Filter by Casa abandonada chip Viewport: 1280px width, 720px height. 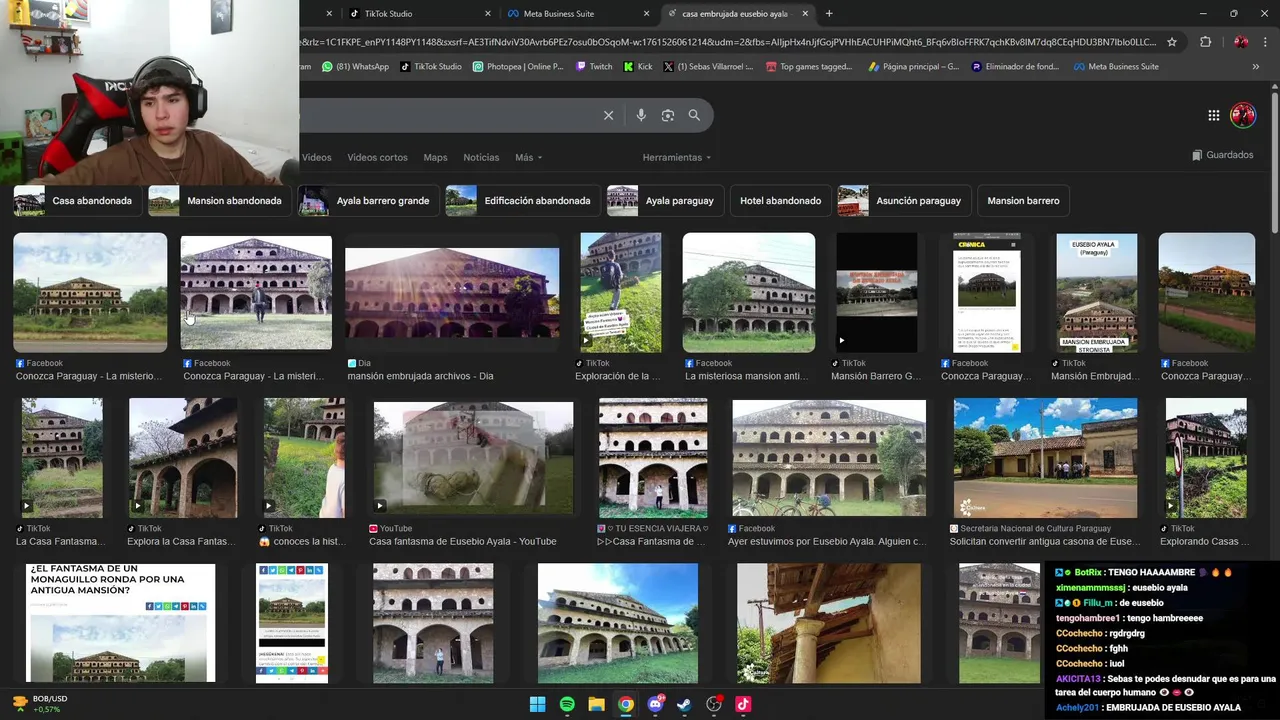[x=77, y=200]
